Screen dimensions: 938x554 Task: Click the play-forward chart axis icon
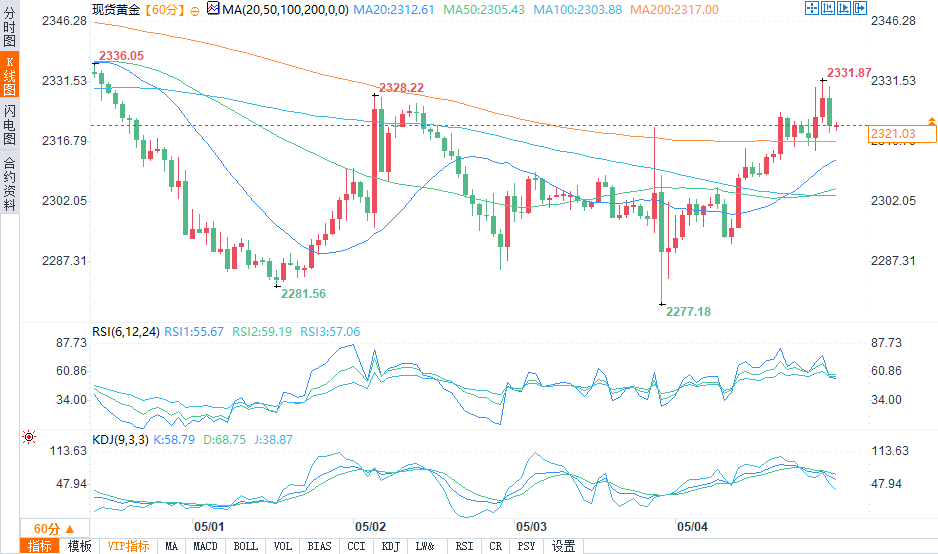pos(844,8)
